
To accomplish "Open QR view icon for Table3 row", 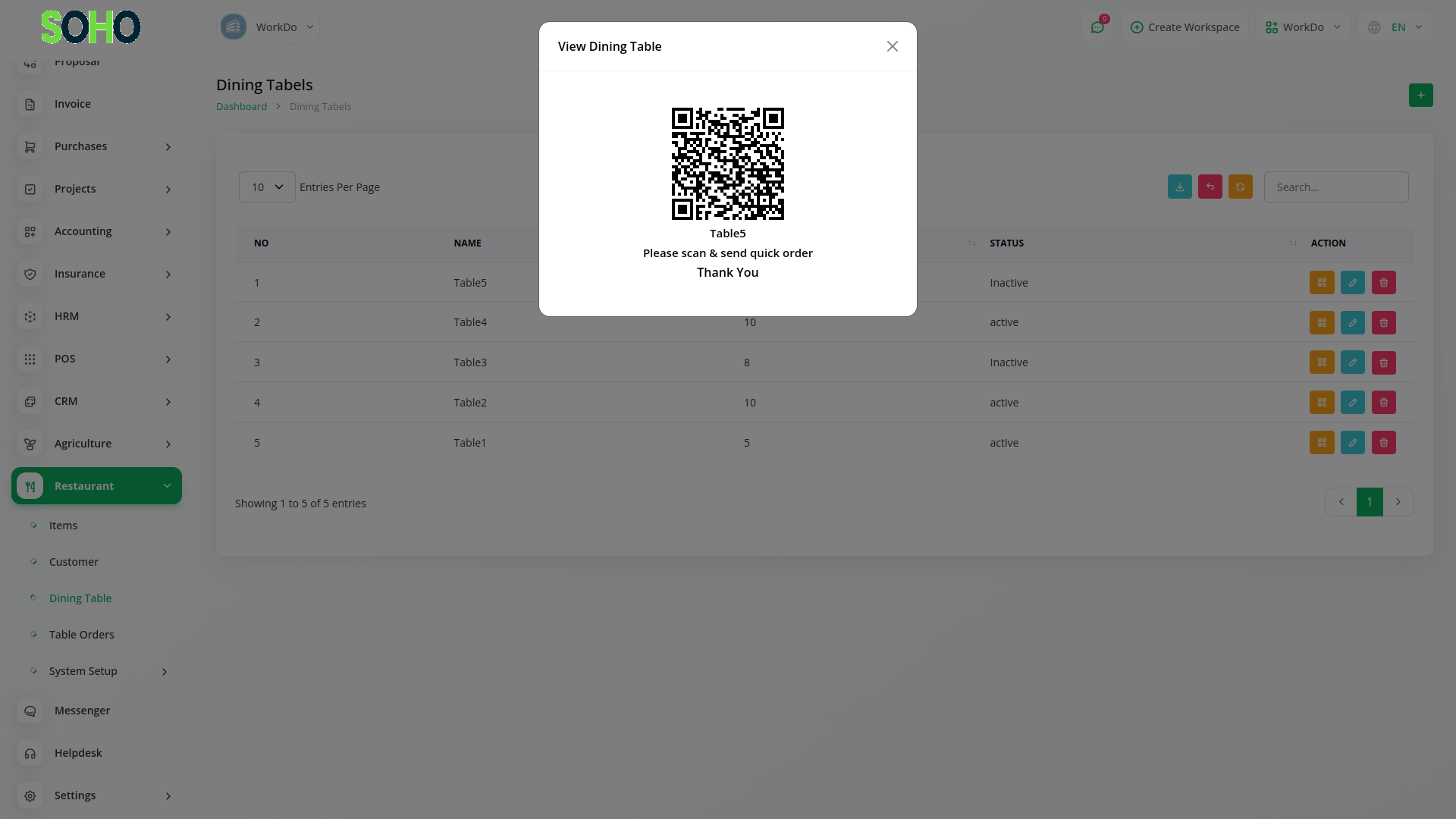I will pos(1322,362).
